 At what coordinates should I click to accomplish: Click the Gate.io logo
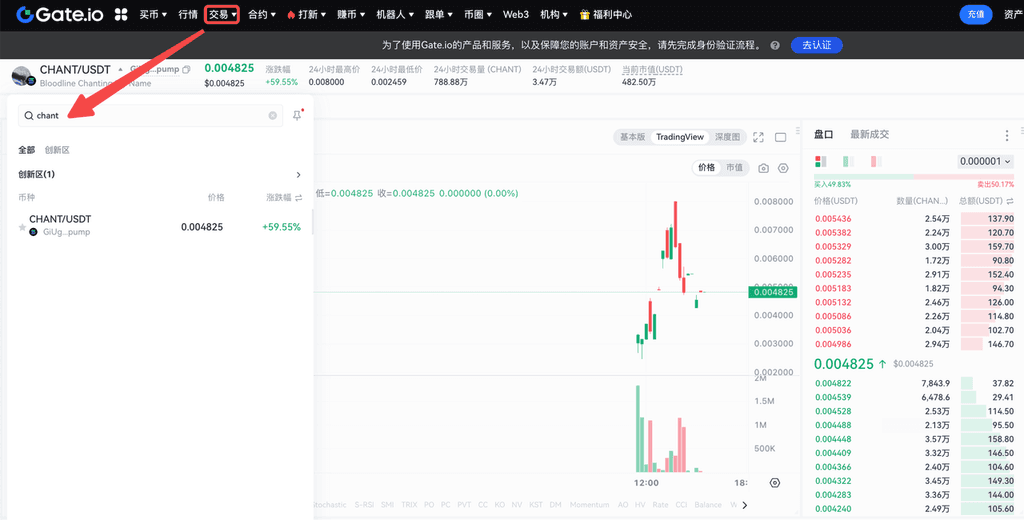tap(59, 14)
